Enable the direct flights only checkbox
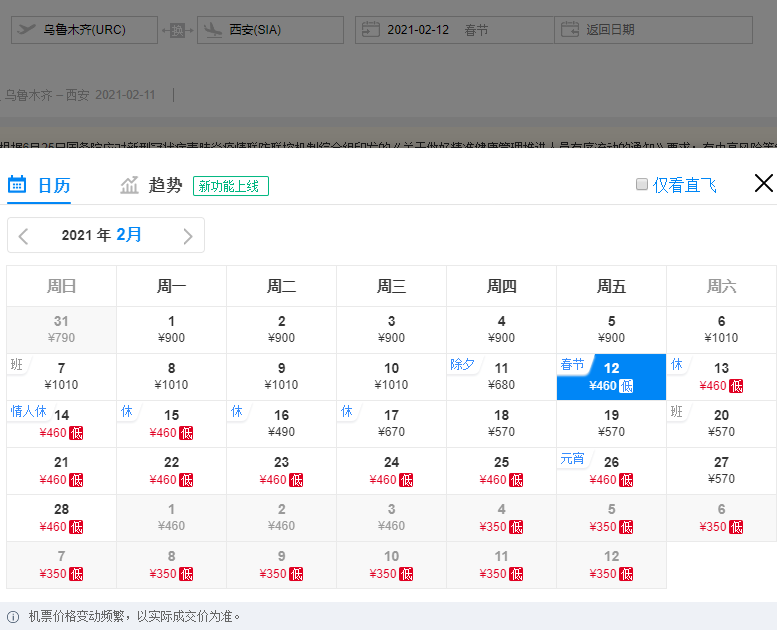This screenshot has width=777, height=630. (642, 184)
